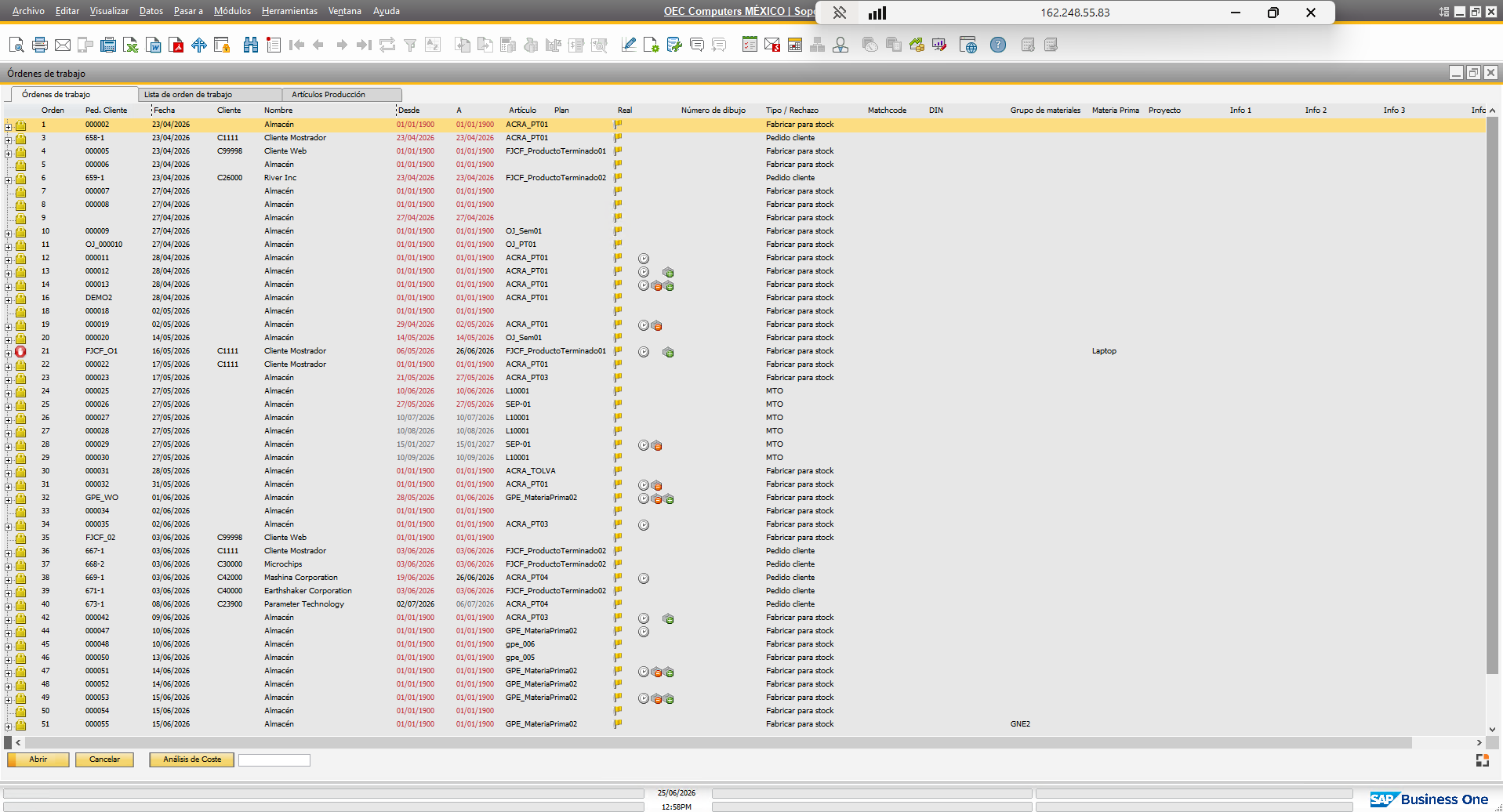Click the horizontal scrollbar right arrow
This screenshot has height=812, width=1503.
(x=1479, y=742)
